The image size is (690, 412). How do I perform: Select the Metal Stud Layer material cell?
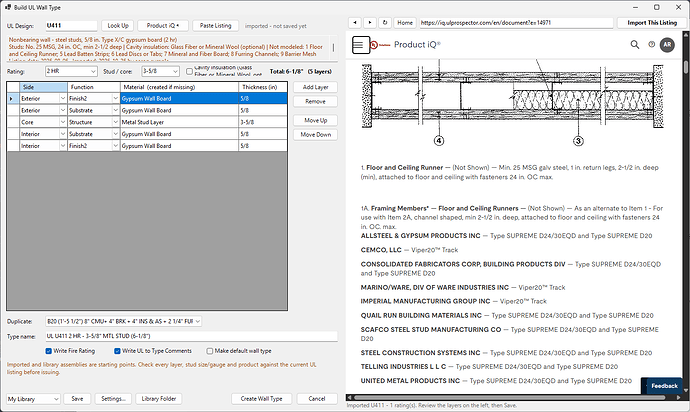tap(179, 122)
